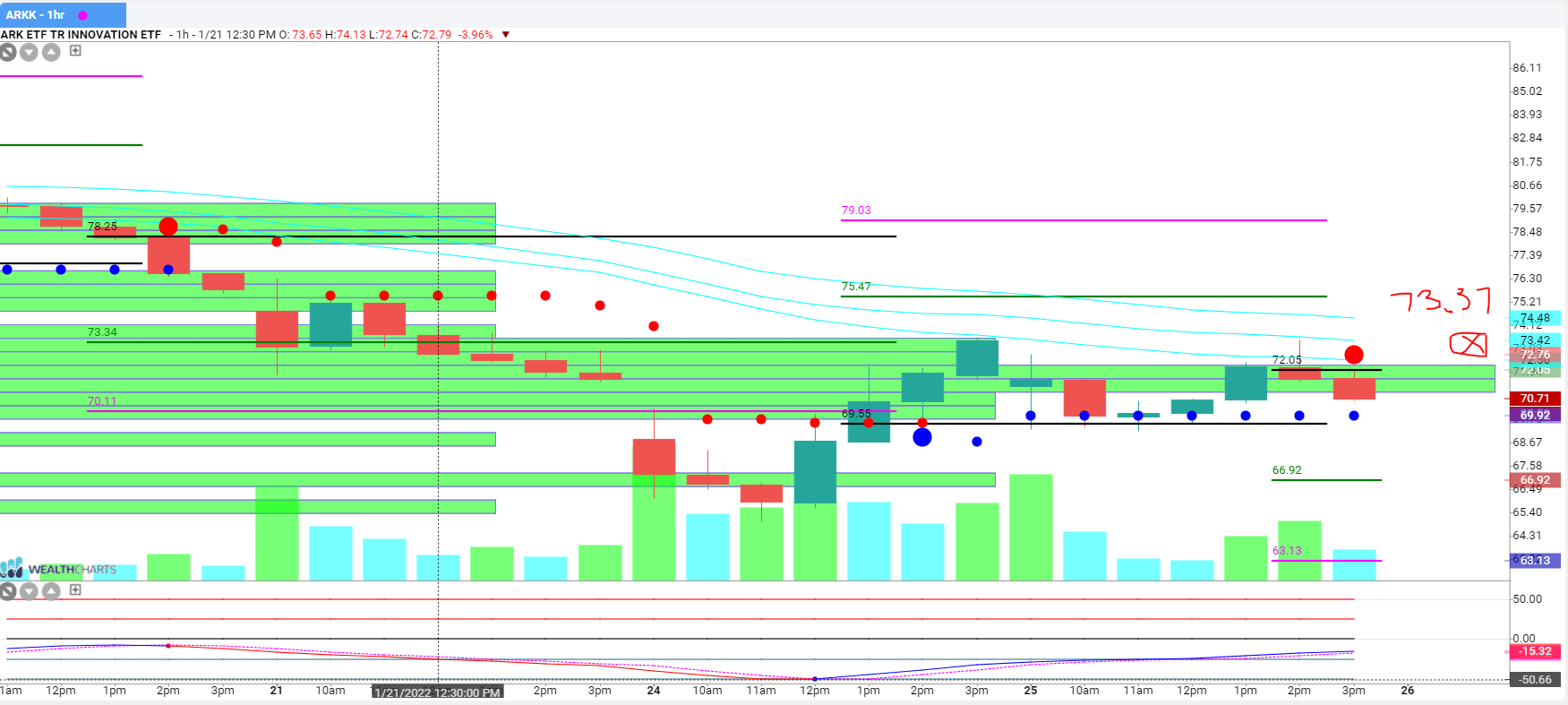Viewport: 1568px width, 705px height.
Task: Click the red 70.71 price tag on the axis
Action: click(x=1535, y=399)
